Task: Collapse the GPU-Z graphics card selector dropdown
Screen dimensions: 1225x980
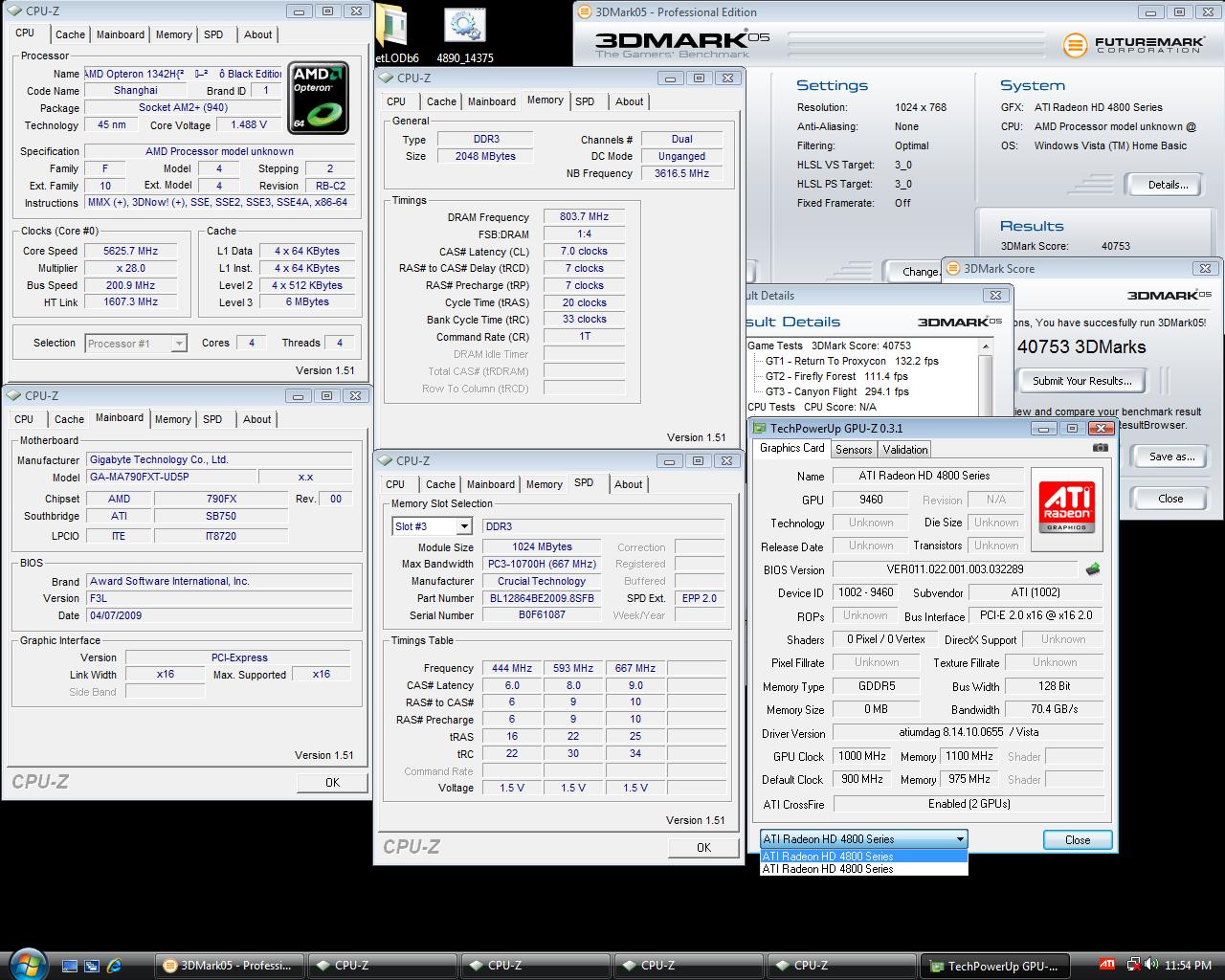Action: coord(959,839)
